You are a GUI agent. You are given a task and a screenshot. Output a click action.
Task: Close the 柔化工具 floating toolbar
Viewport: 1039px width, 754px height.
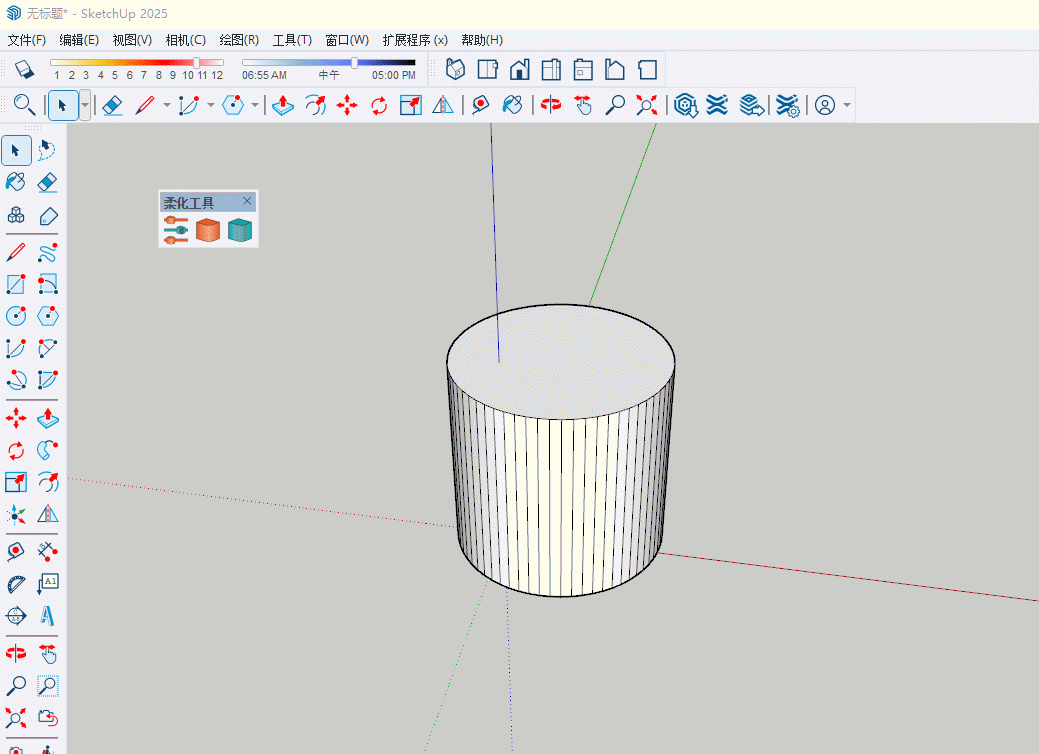[248, 201]
